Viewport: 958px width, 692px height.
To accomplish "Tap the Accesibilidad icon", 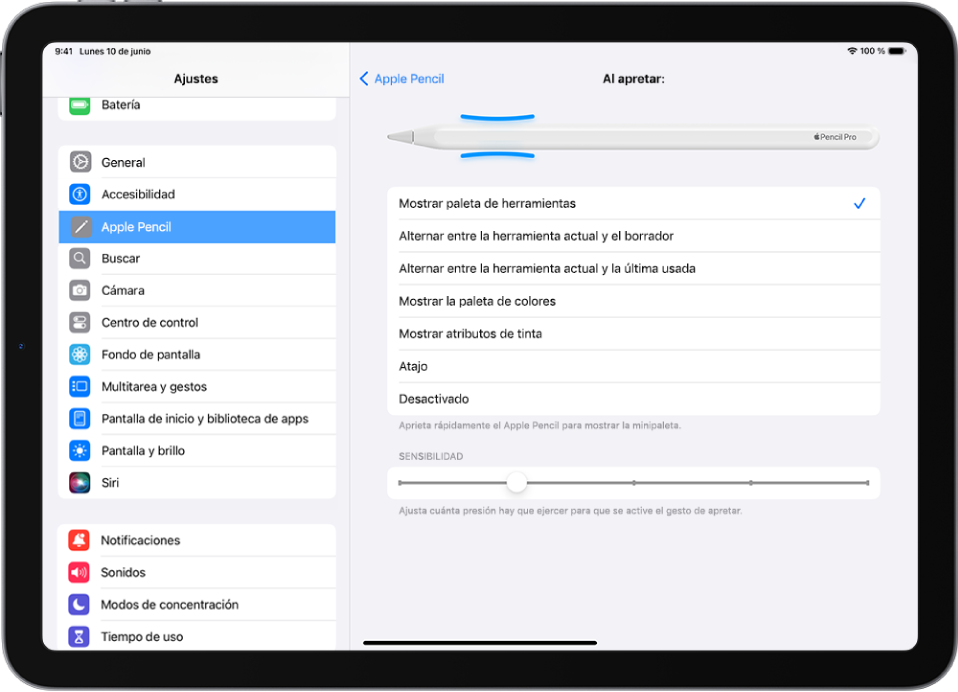I will [x=80, y=194].
